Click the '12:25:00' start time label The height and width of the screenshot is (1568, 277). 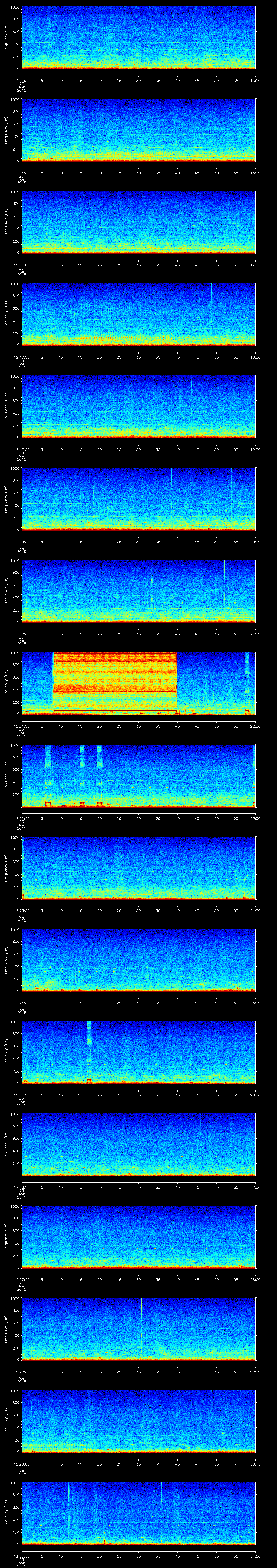tap(21, 1095)
